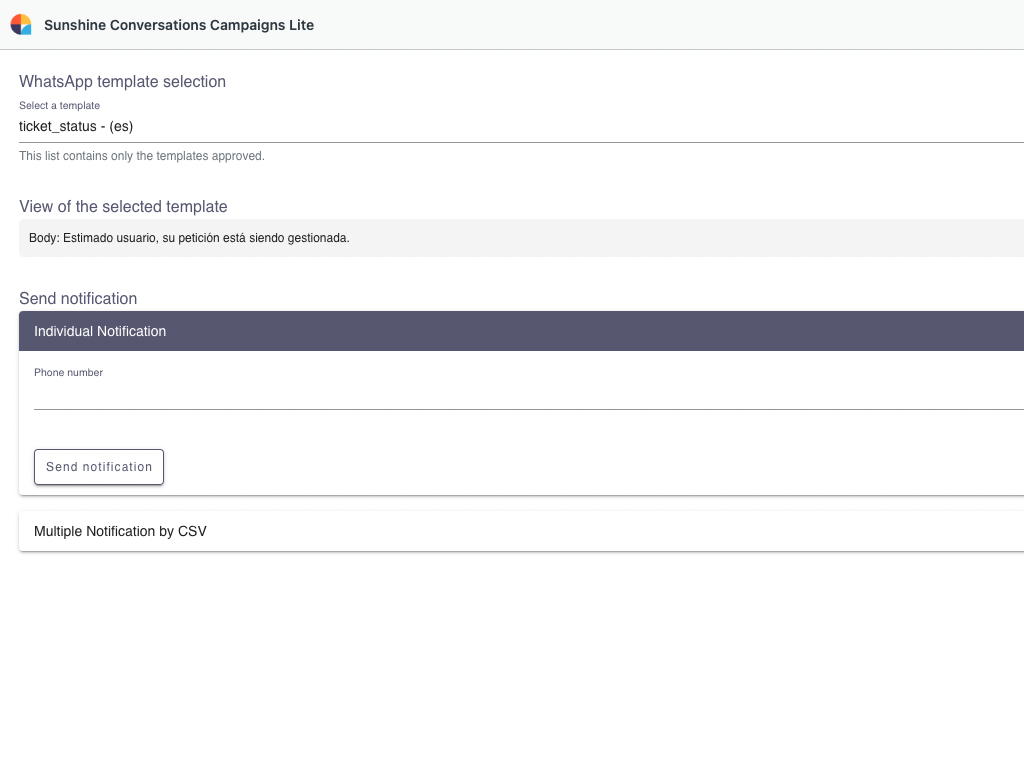Open the Select a template dropdown
The width and height of the screenshot is (1024, 768).
point(521,127)
